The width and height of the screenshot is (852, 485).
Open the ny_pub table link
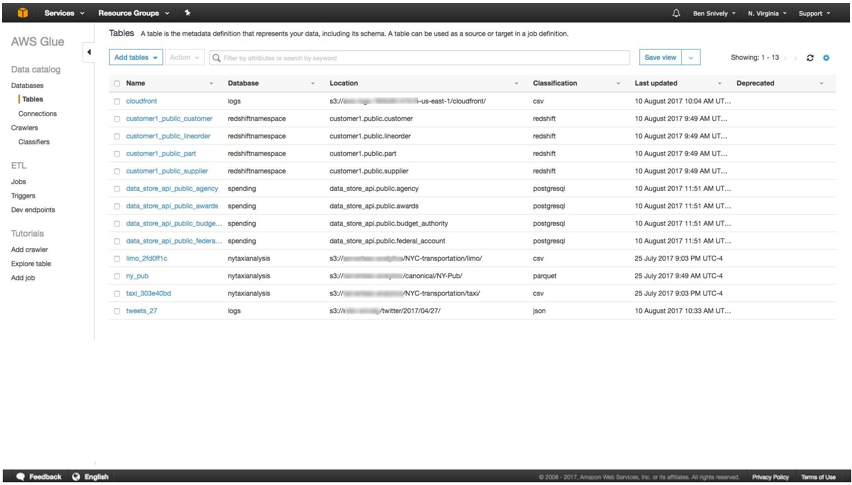click(137, 276)
